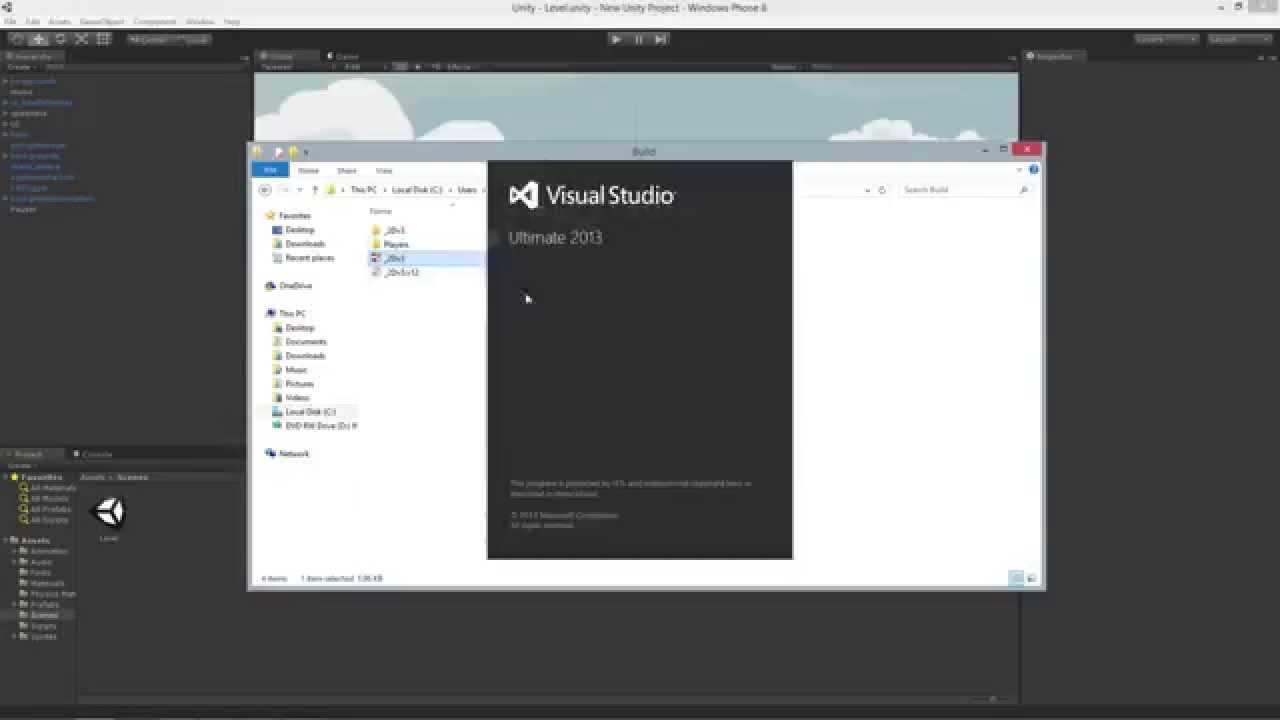Open the View tab in Explorer ribbon
This screenshot has width=1280, height=720.
point(384,170)
